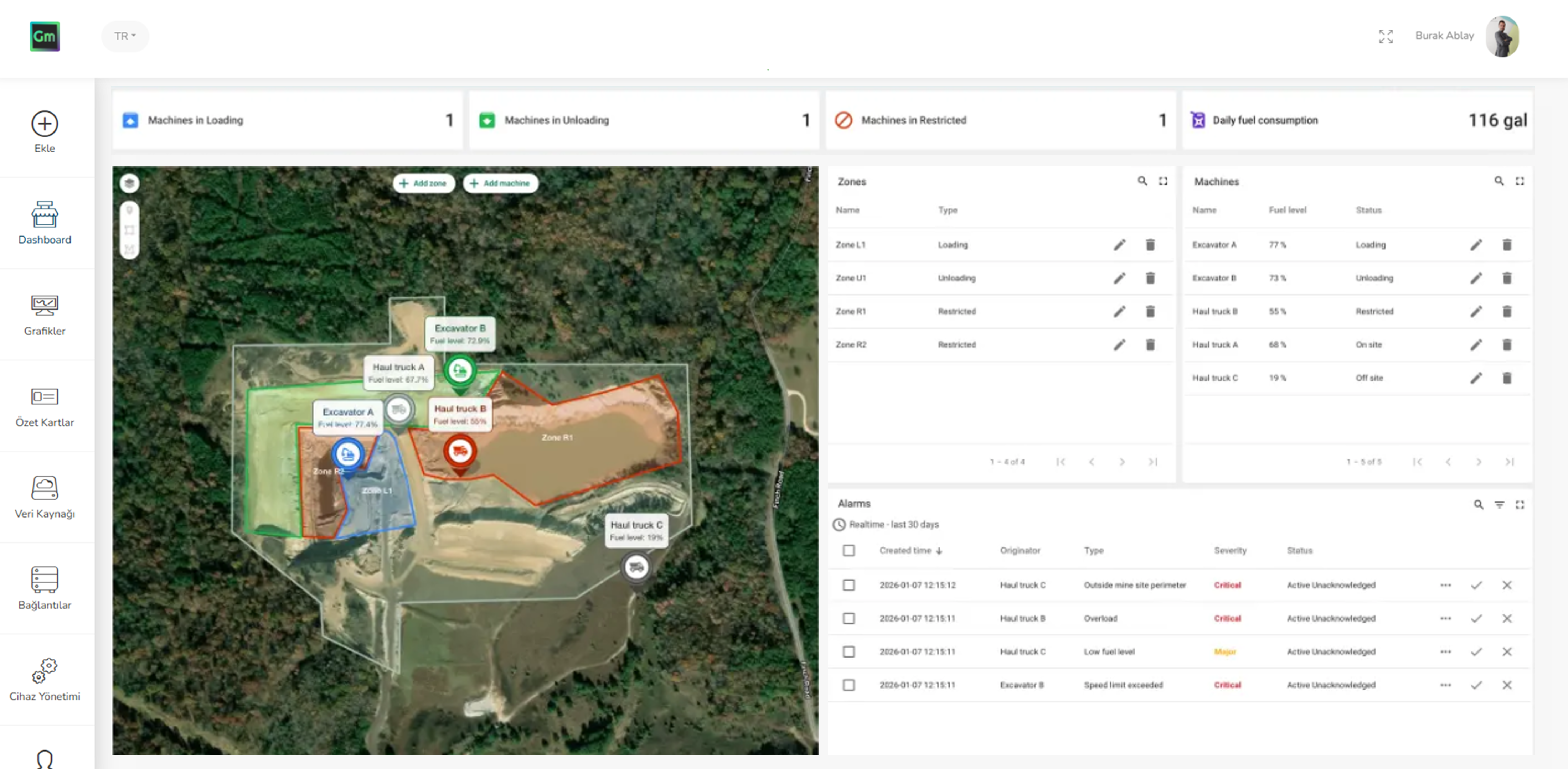Select the location pin map tool
This screenshot has width=1568, height=769.
point(130,210)
